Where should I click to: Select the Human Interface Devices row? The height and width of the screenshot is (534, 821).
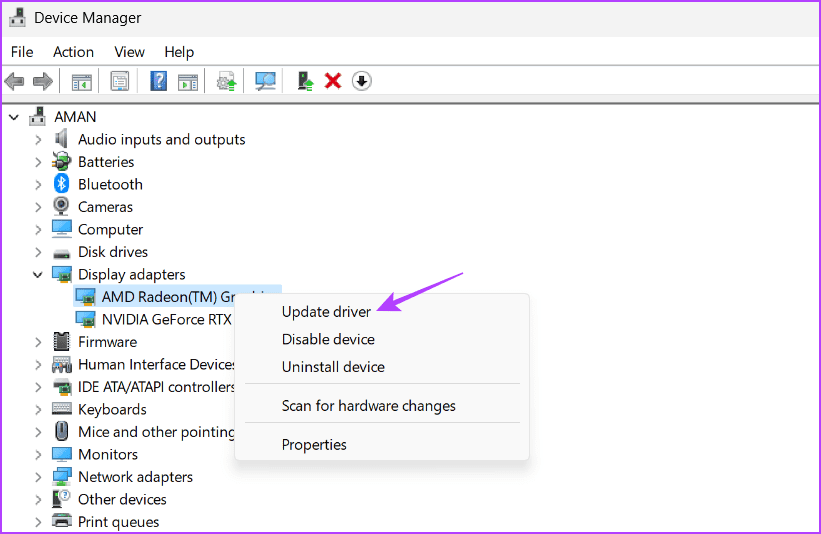tap(156, 364)
